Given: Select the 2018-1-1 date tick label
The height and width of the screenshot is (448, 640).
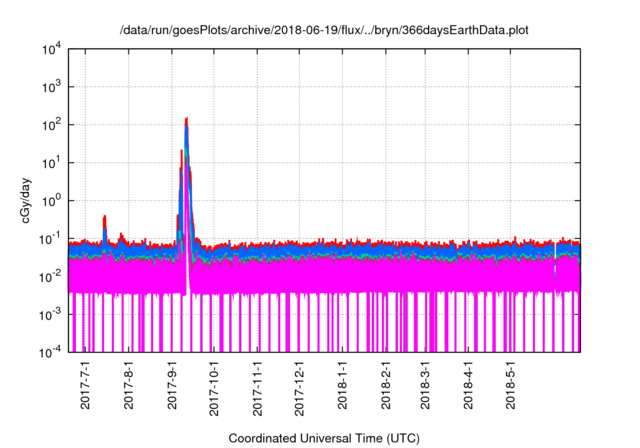Looking at the screenshot, I should [342, 388].
